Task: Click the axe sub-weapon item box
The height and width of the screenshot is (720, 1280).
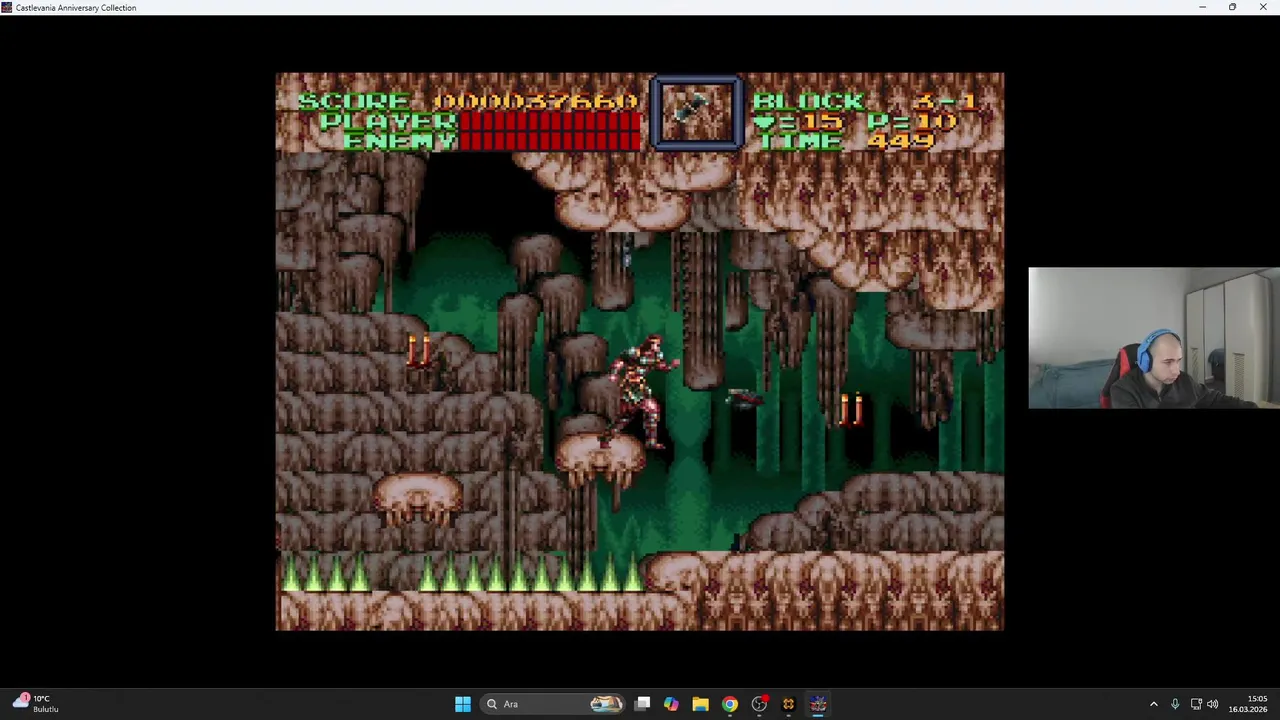Action: pos(697,112)
